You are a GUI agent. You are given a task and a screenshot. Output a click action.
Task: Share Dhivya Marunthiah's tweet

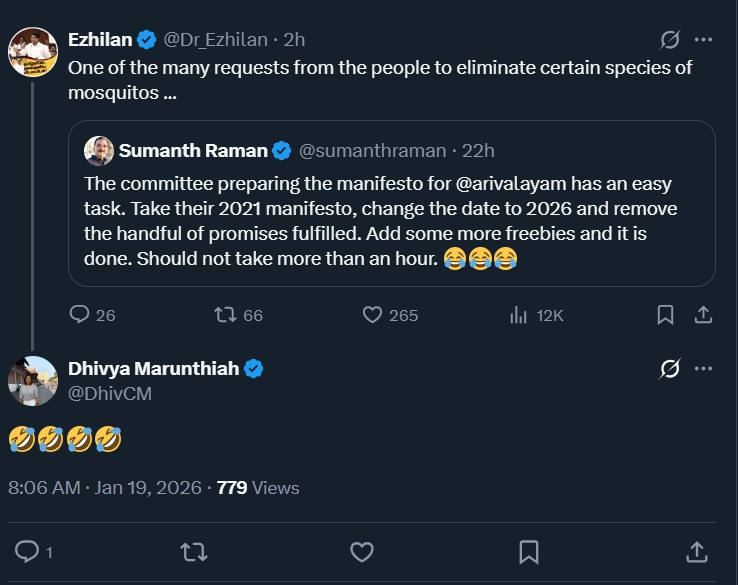[x=696, y=551]
